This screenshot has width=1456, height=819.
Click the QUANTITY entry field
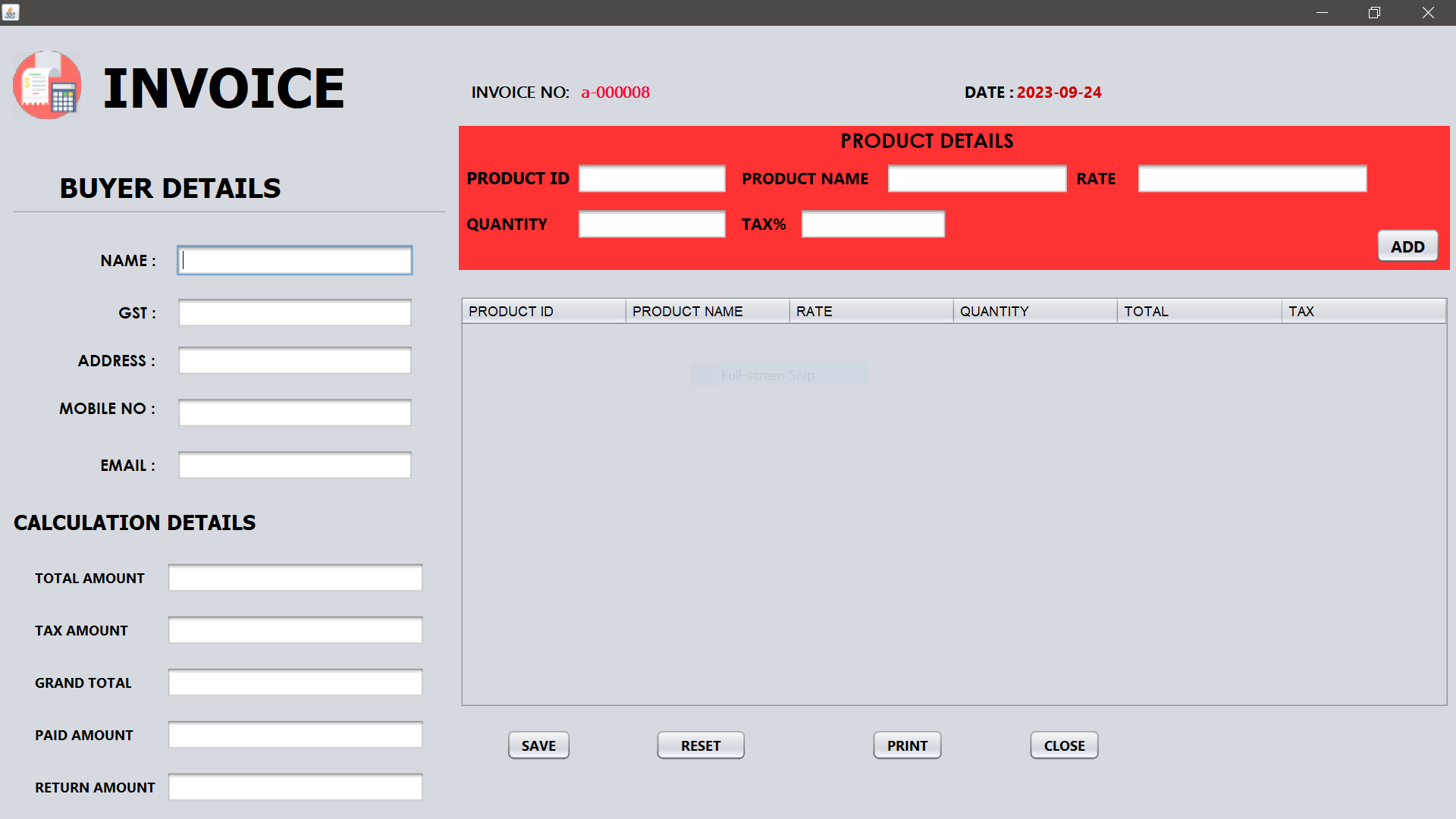tap(651, 224)
